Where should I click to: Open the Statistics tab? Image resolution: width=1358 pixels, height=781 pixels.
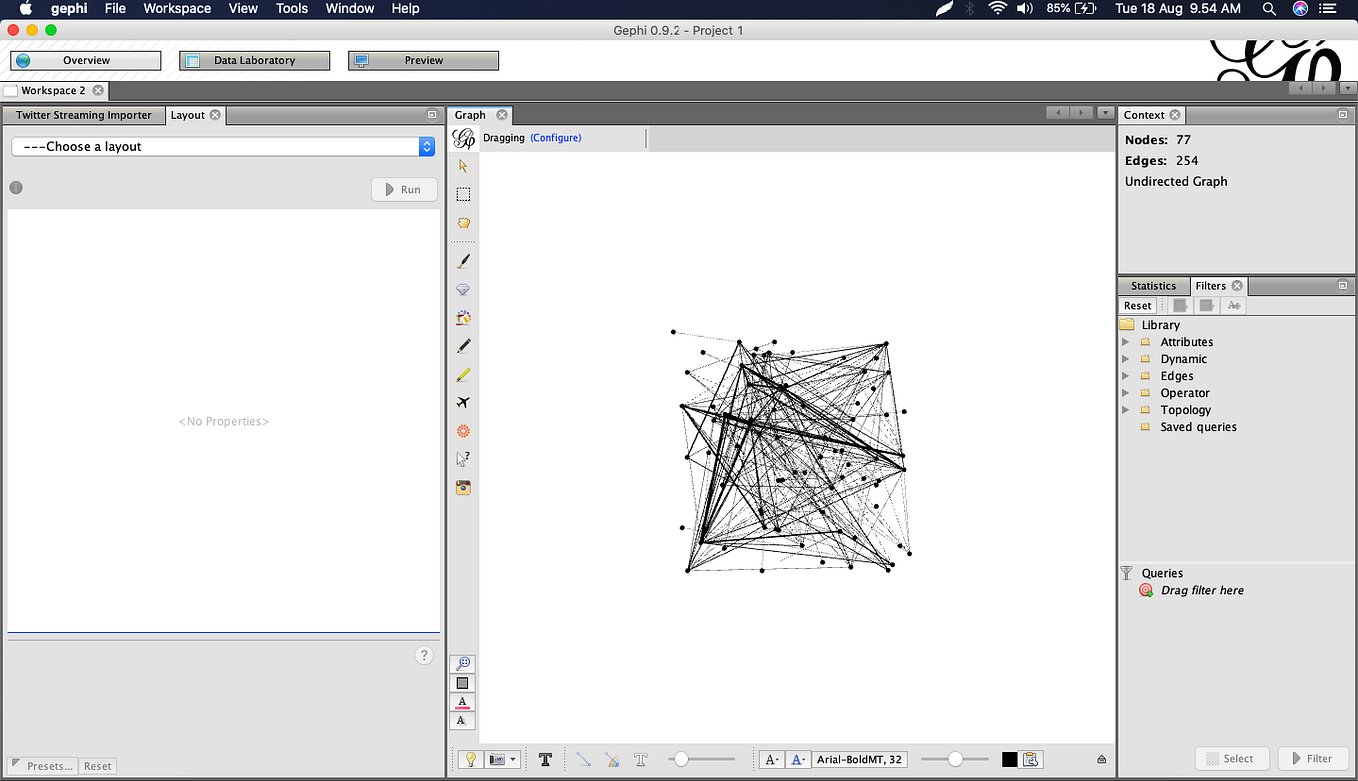point(1153,285)
